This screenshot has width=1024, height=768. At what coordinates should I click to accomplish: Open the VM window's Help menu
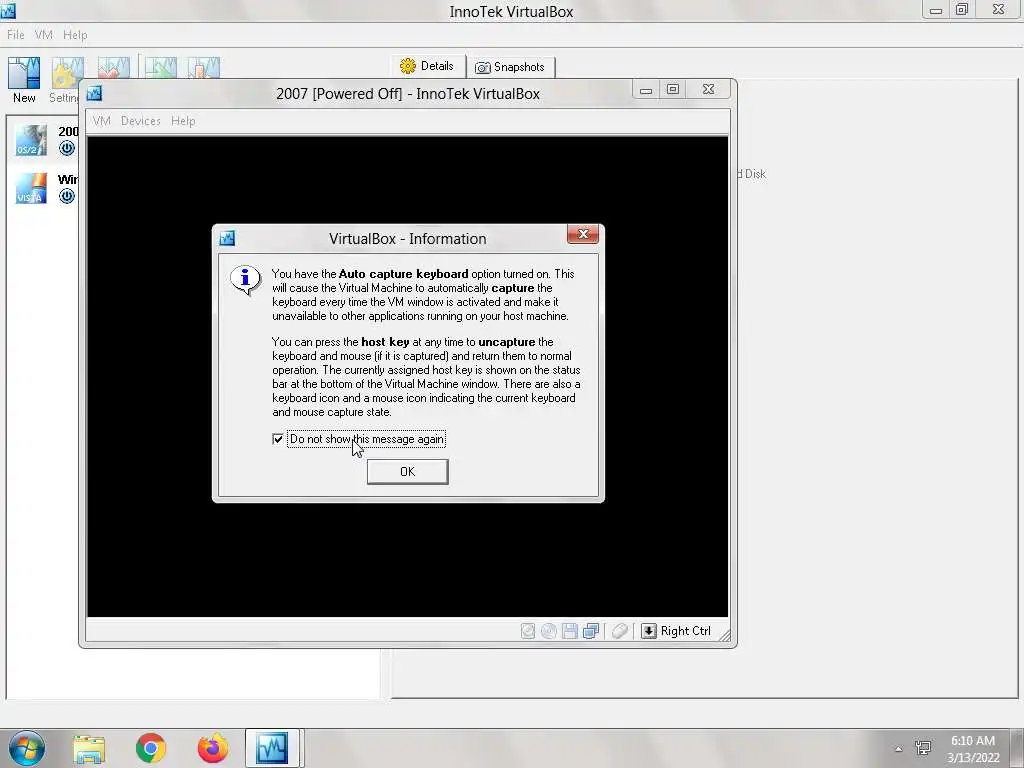point(183,121)
